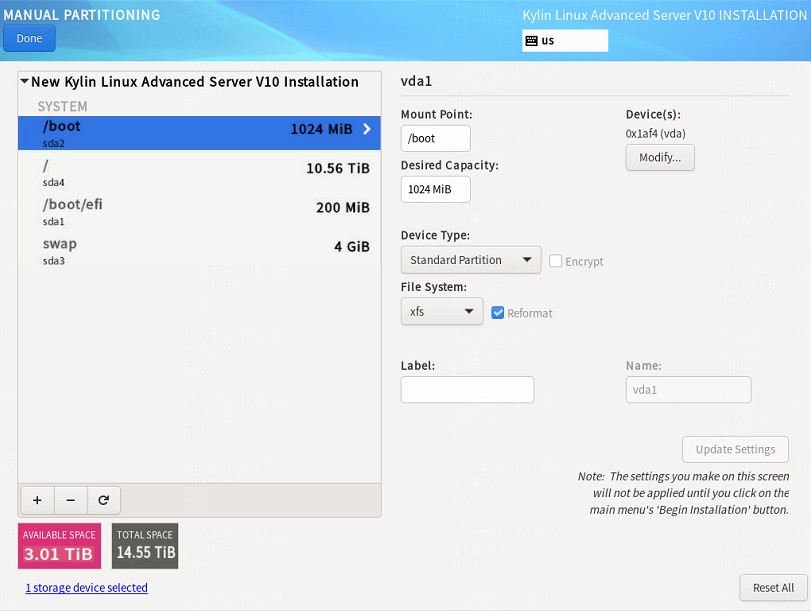Image resolution: width=811 pixels, height=611 pixels.
Task: Click the reload storage configuration icon
Action: click(x=104, y=500)
